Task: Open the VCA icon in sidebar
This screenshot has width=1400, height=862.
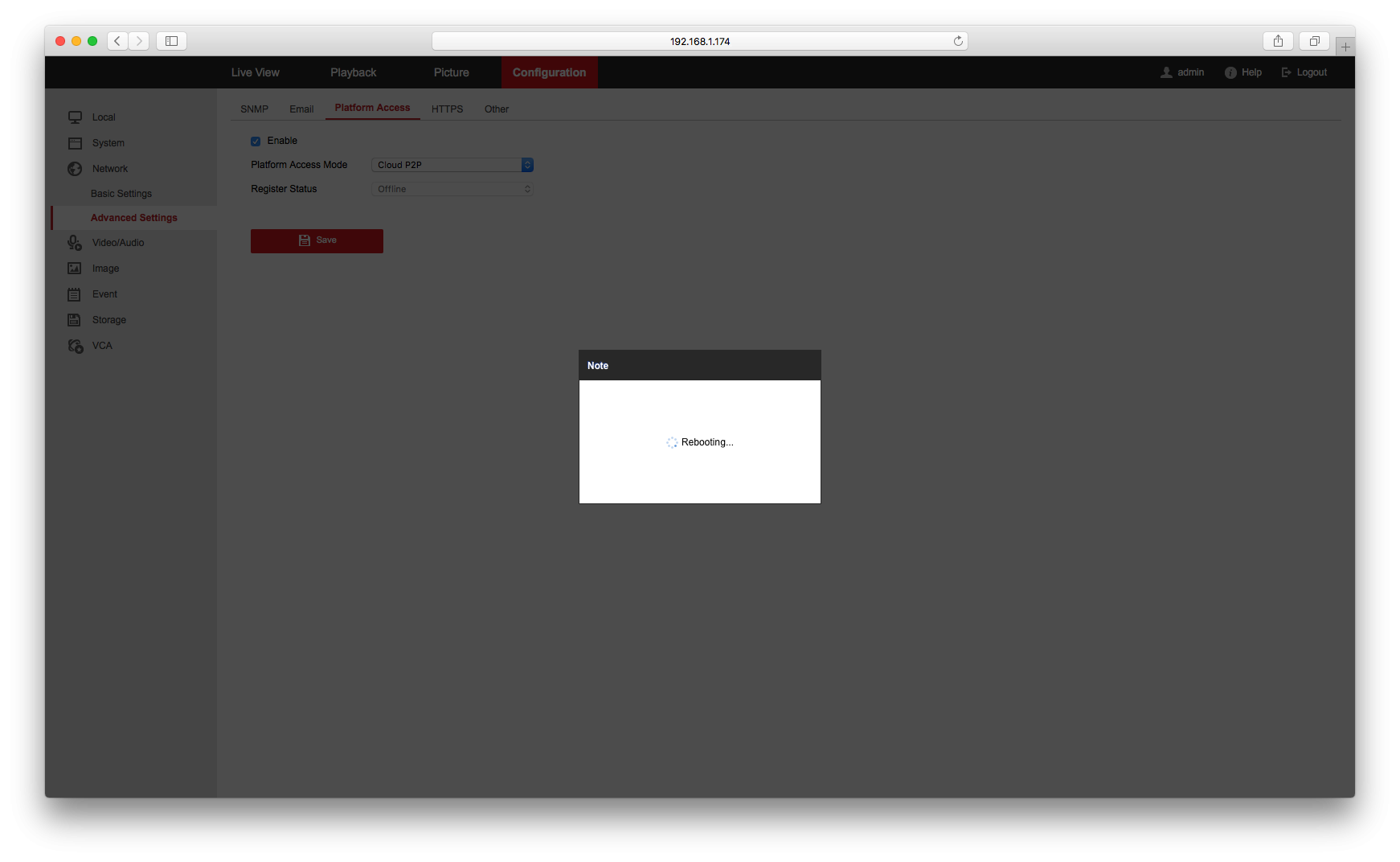Action: tap(76, 346)
